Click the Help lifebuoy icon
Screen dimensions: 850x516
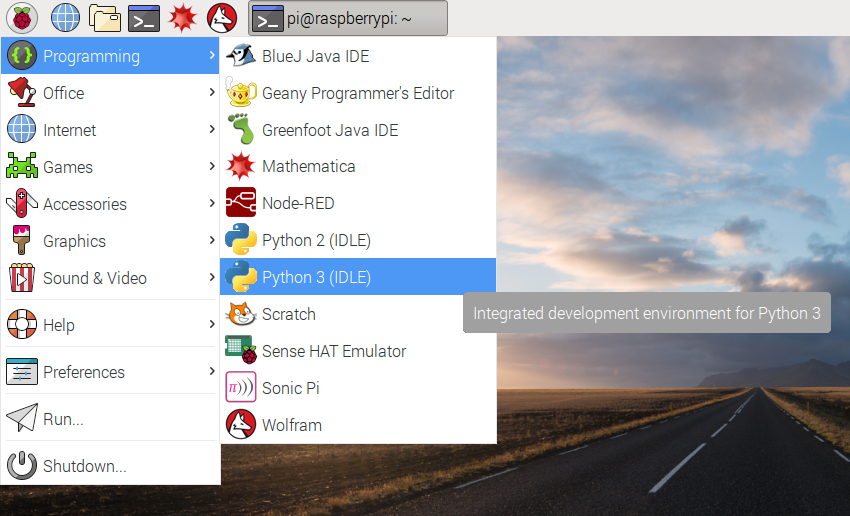(22, 324)
